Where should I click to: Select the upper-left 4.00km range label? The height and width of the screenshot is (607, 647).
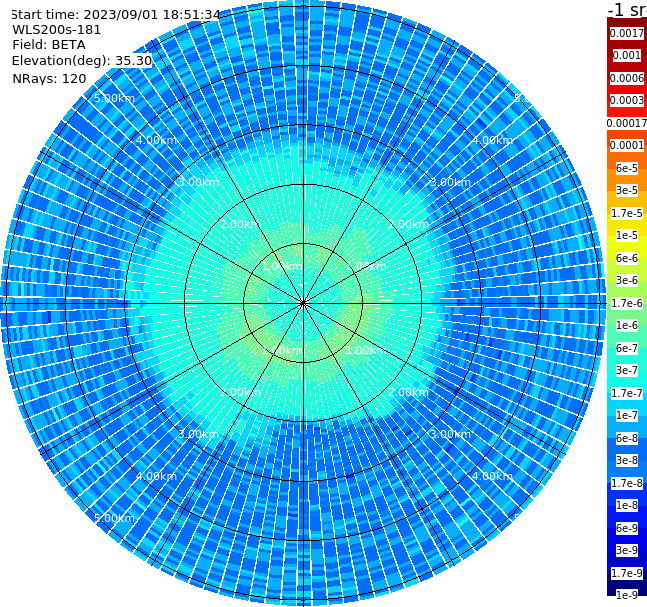tap(156, 140)
